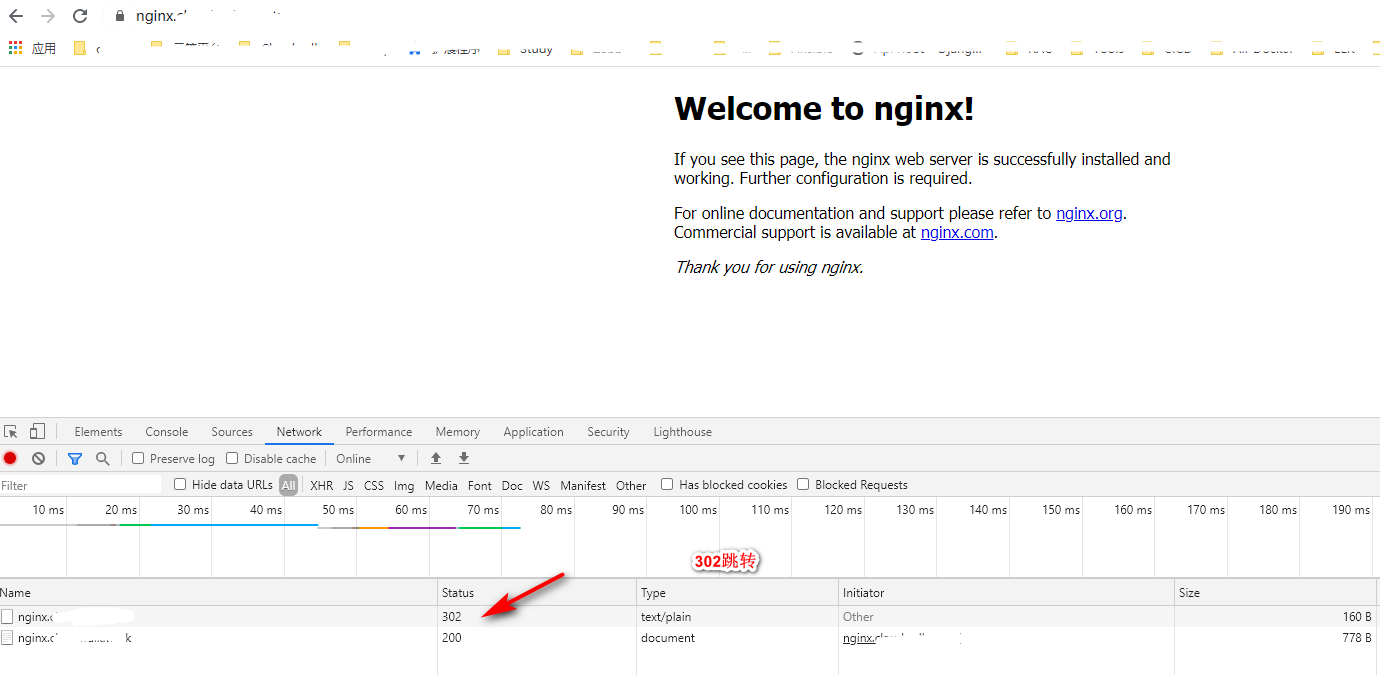Show Other request types
This screenshot has height=675, width=1380.
[631, 485]
